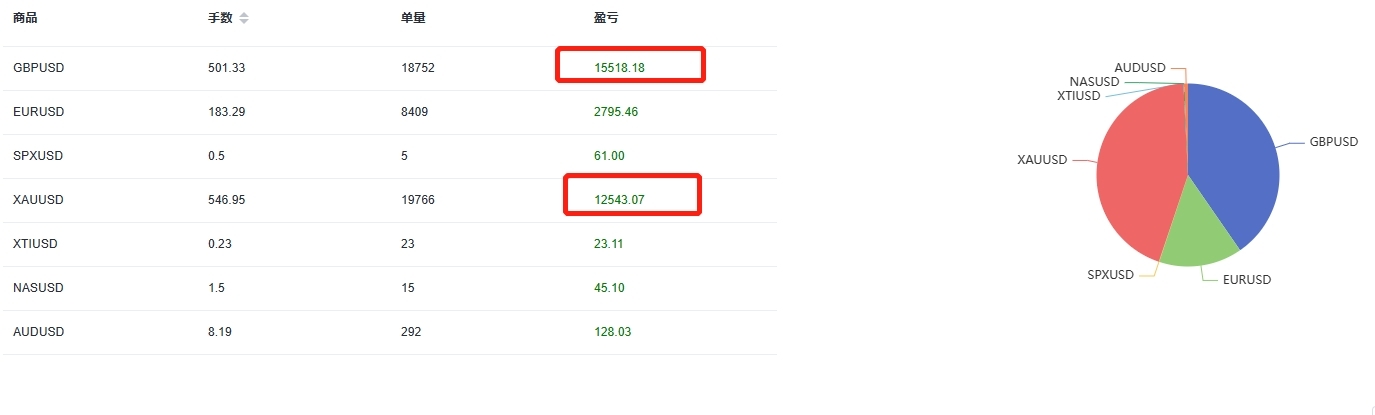Click the red XAUUSD pie slice

1140,170
